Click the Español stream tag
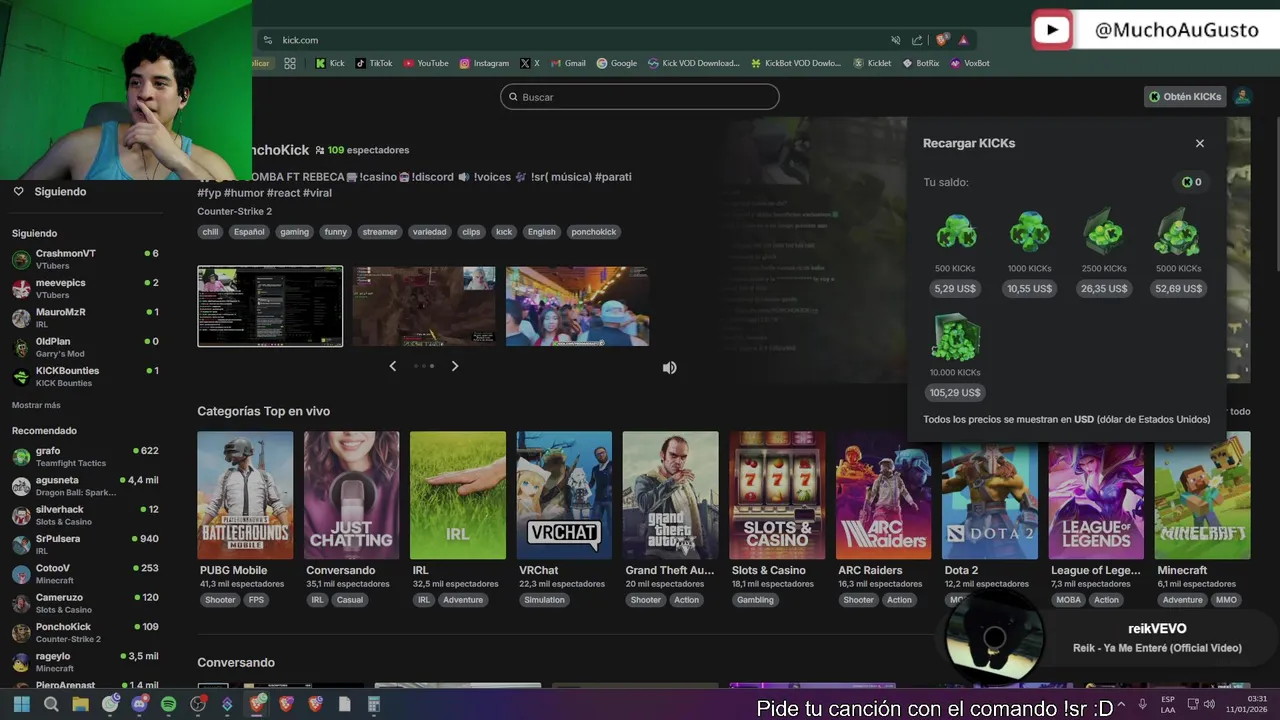1280x720 pixels. (x=249, y=232)
